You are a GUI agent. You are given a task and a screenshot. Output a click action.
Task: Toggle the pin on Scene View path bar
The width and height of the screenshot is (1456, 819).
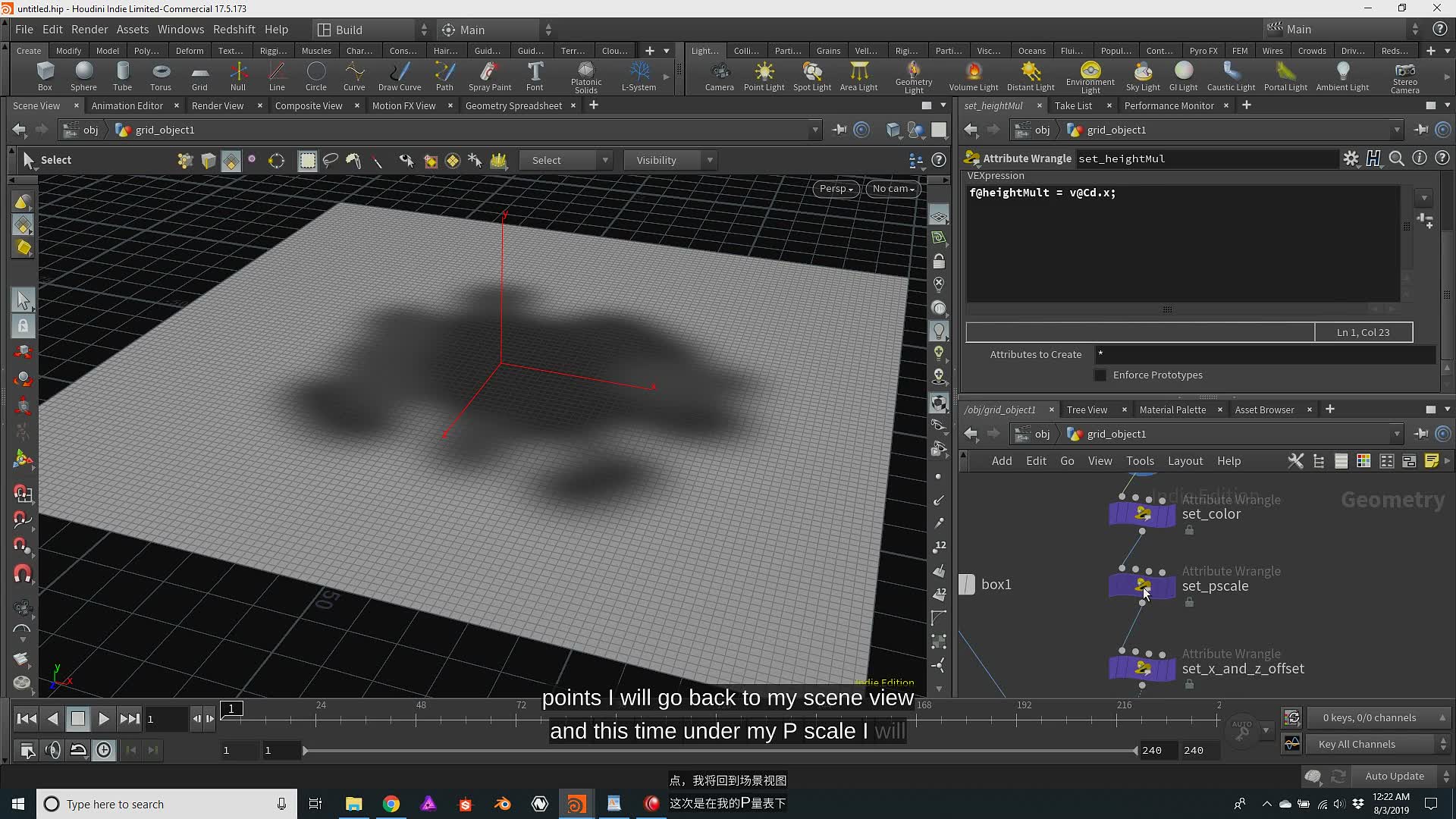(x=839, y=130)
